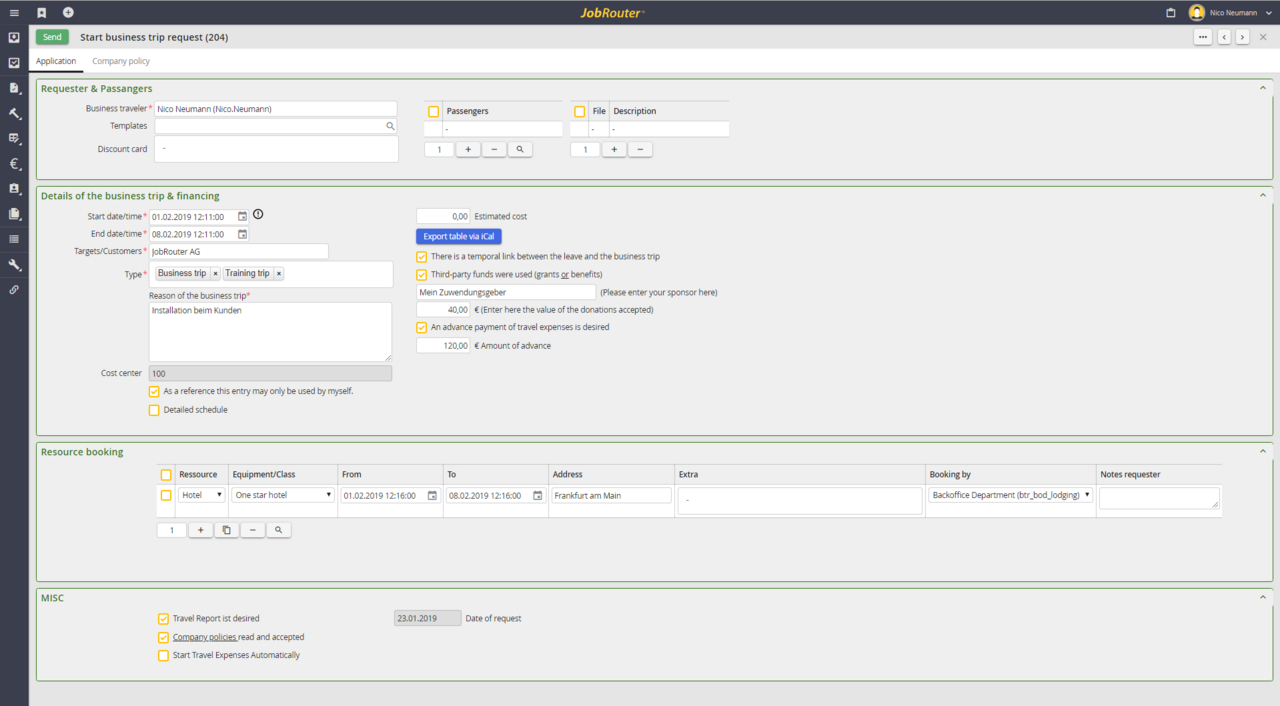Collapse the Resource booking section
1280x706 pixels.
tap(1263, 452)
